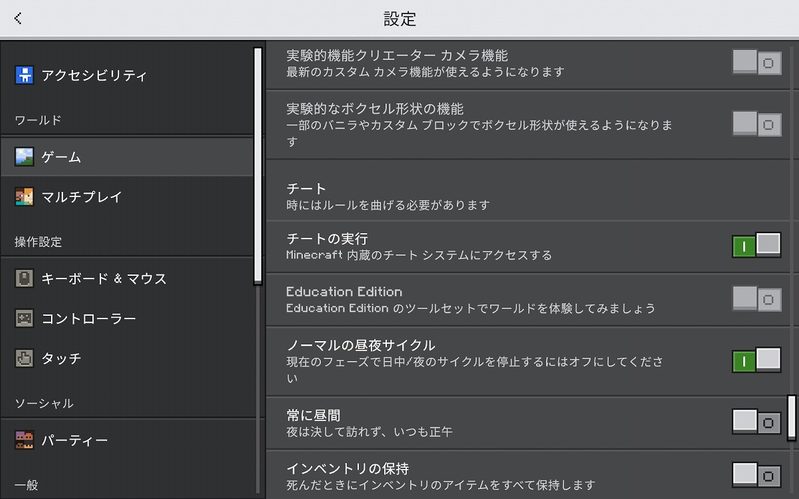Screen dimensions: 799x499
Task: Click the アクセシビリティ icon
Action: (x=24, y=75)
